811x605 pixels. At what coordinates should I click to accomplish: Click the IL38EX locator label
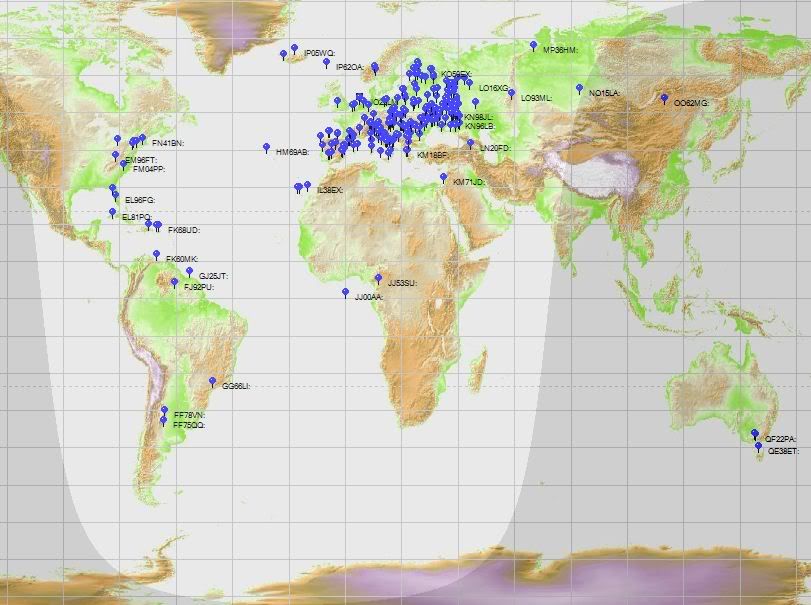coord(329,190)
